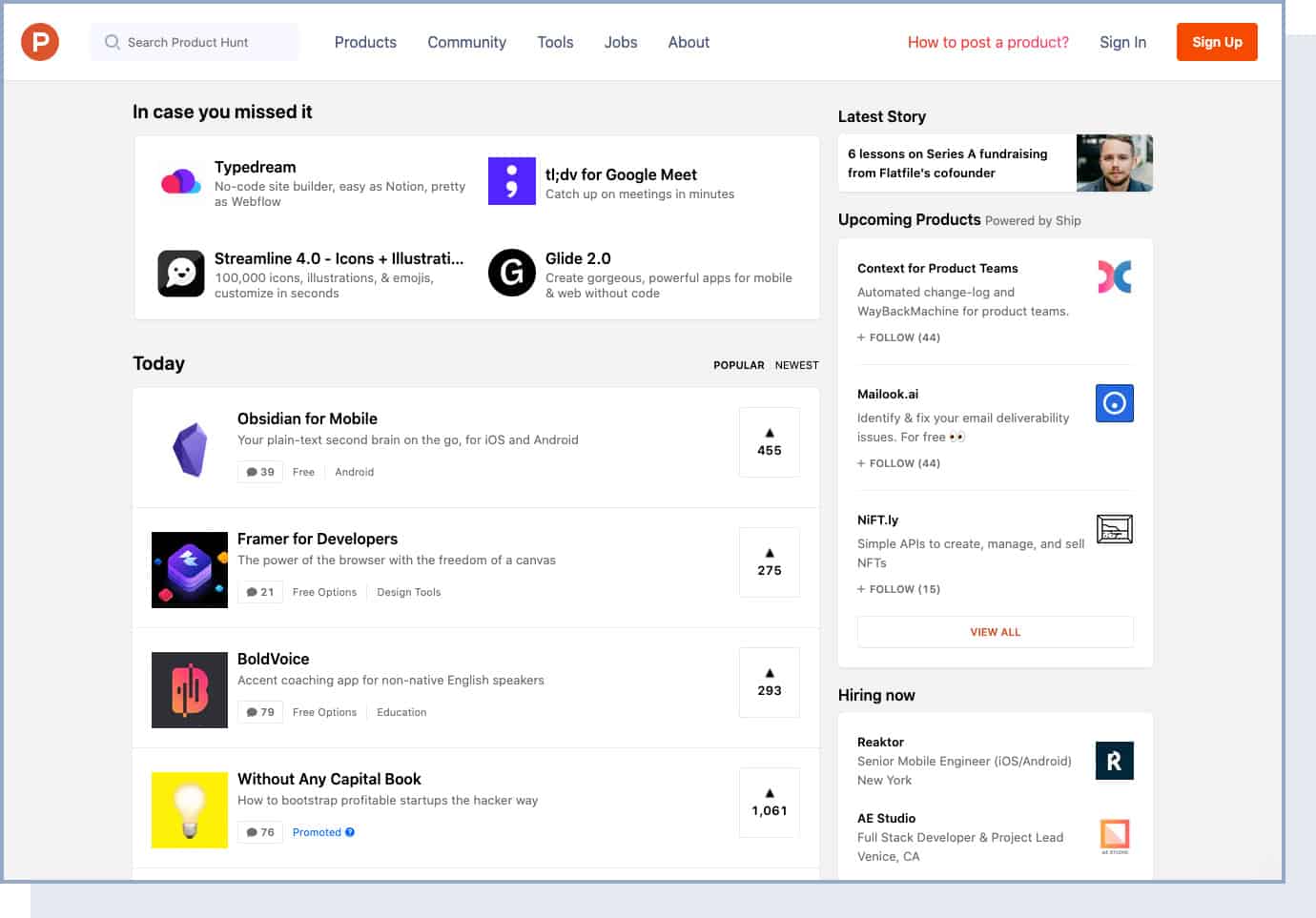This screenshot has height=918, width=1316.
Task: Click the Design Tools topic tag
Action: pos(408,592)
